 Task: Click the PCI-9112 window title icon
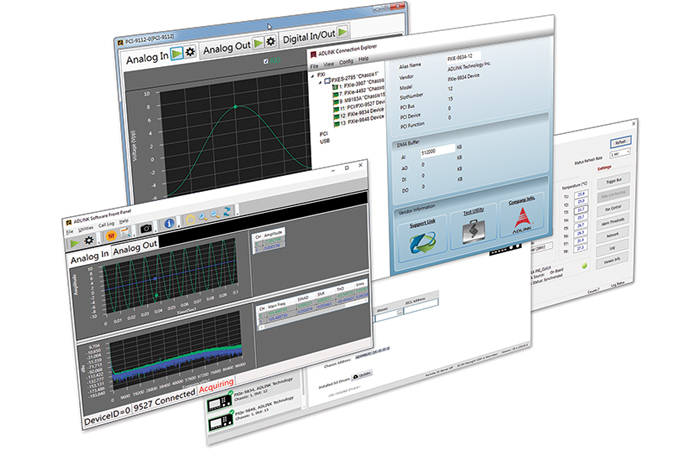coord(120,43)
